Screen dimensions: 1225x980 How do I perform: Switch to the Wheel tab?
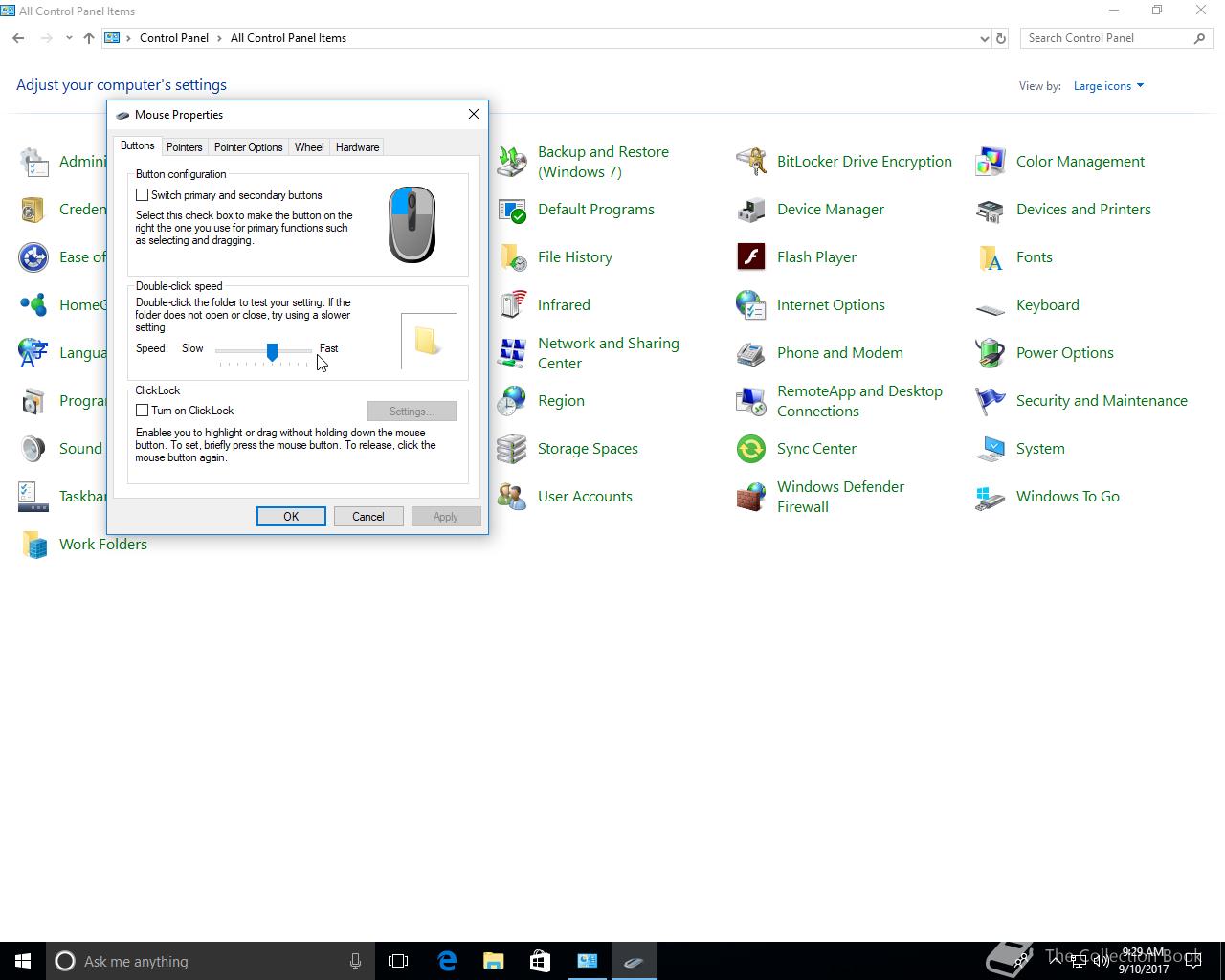[x=309, y=147]
